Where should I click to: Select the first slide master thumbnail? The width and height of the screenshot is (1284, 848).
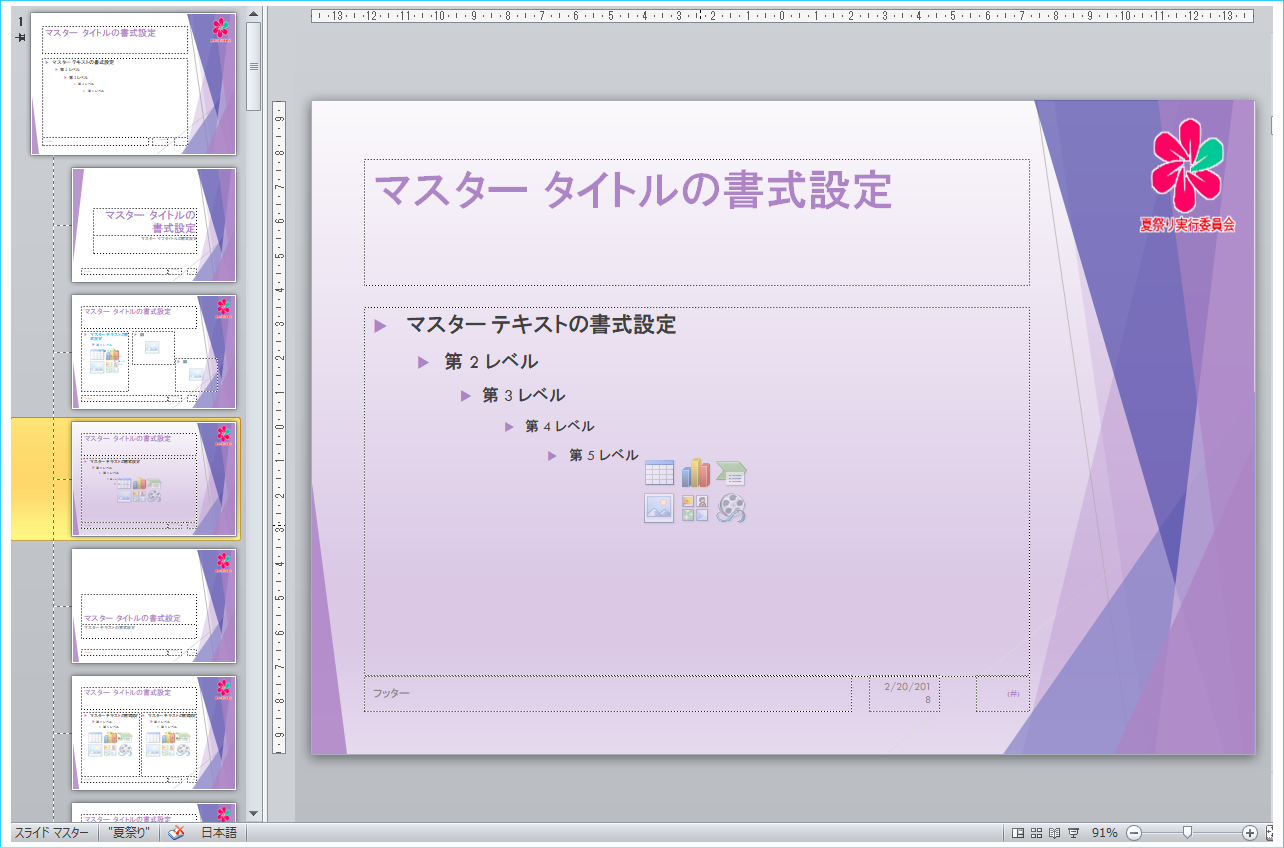[133, 84]
